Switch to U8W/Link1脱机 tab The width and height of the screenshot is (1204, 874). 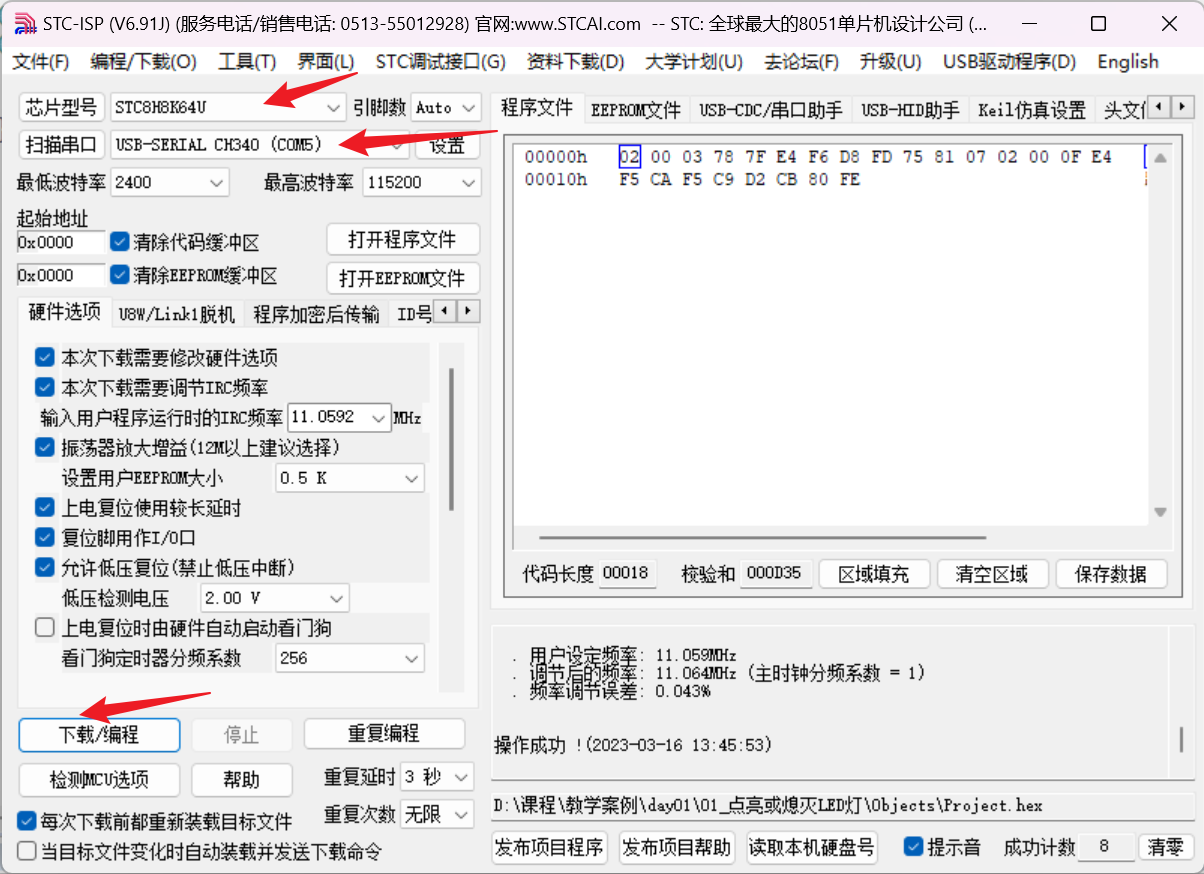pos(176,314)
